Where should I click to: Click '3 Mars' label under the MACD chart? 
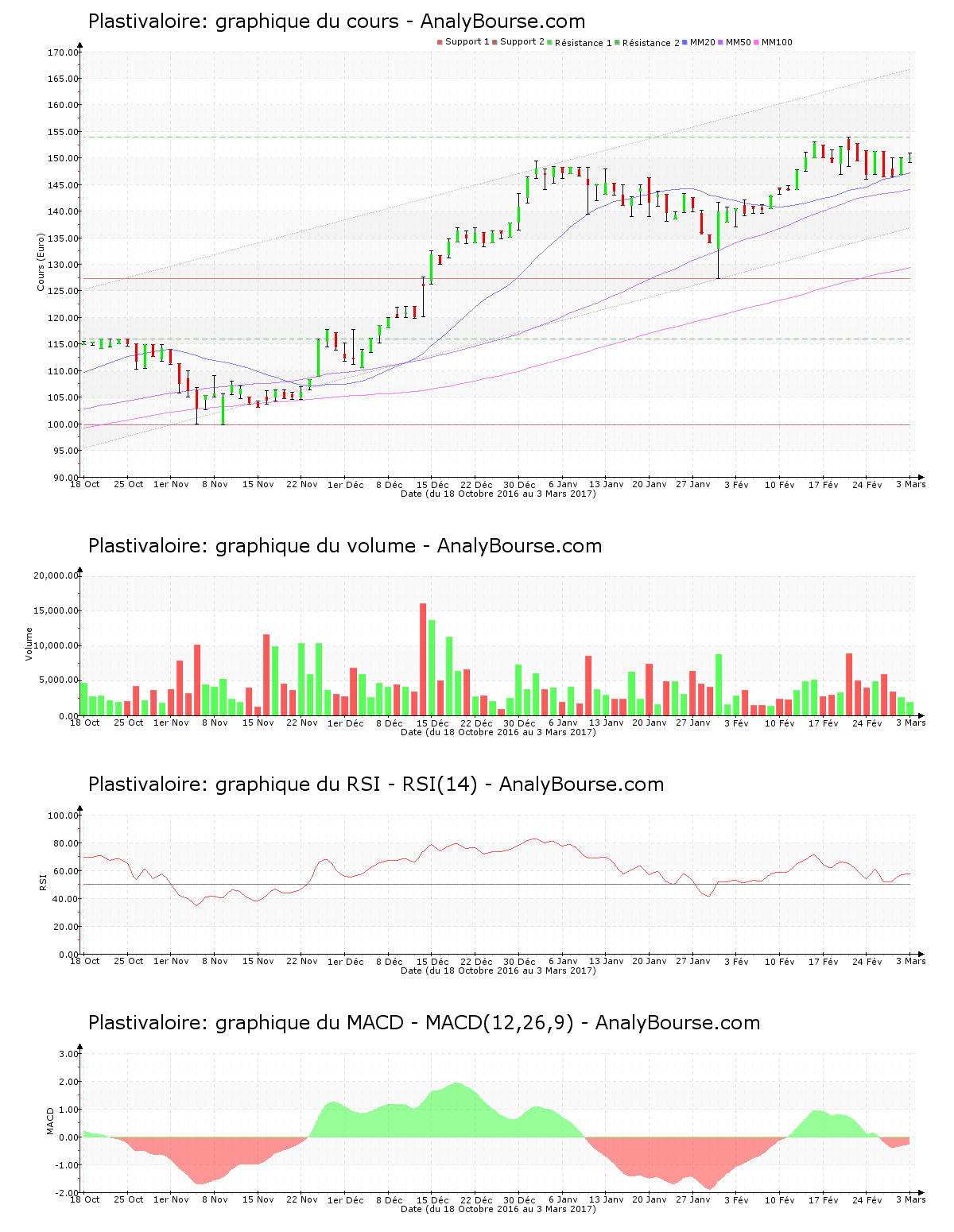910,1200
